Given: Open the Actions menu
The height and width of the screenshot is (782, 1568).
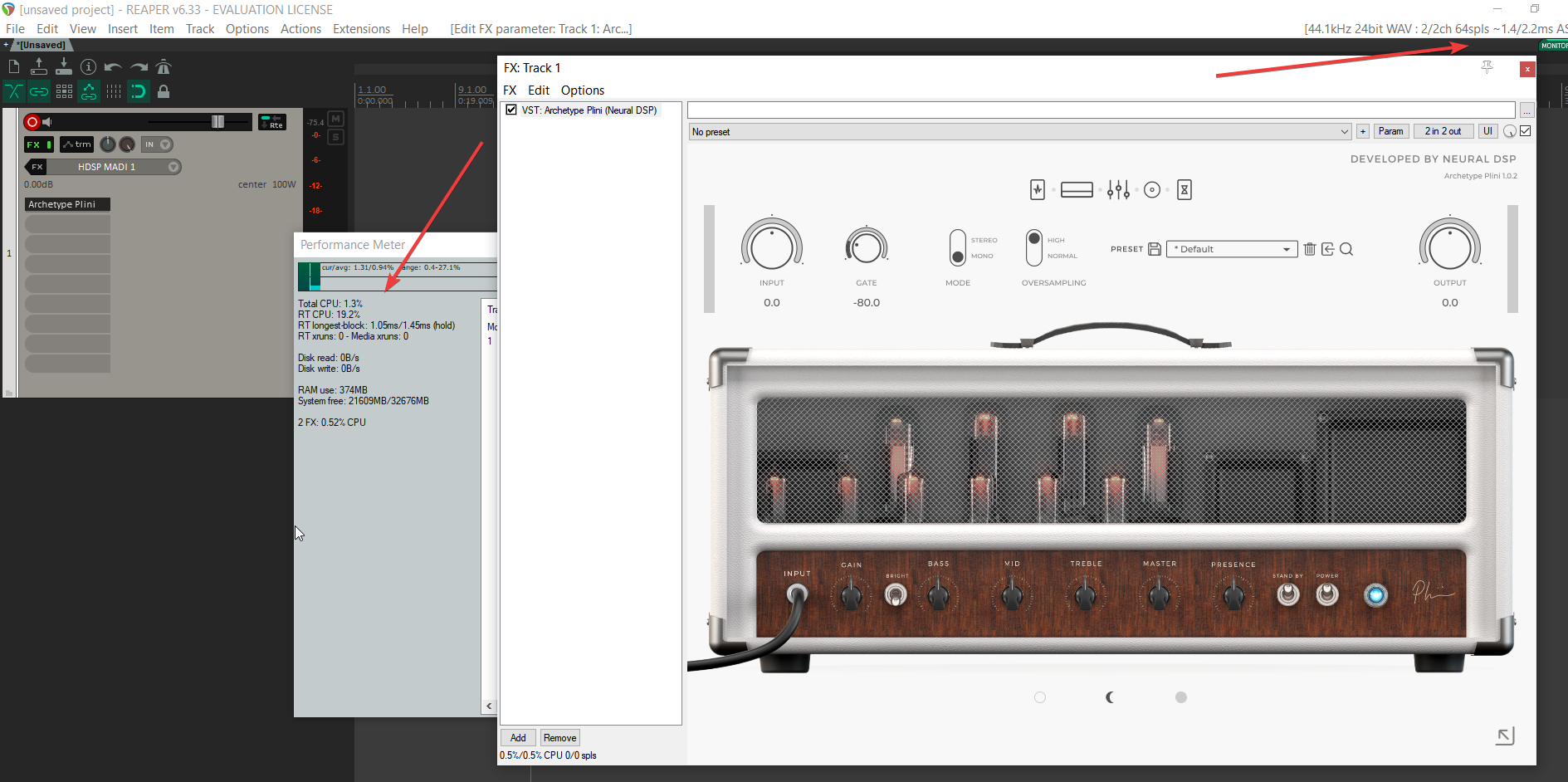Looking at the screenshot, I should point(300,29).
